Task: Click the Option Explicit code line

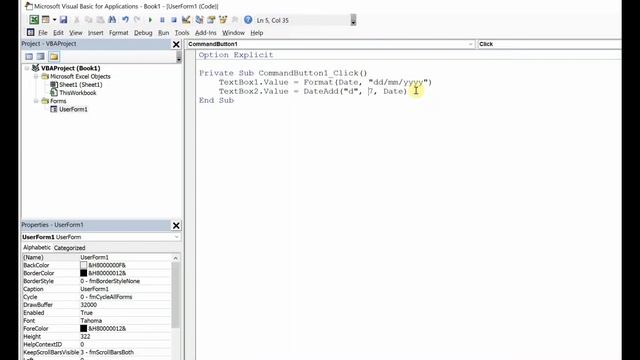Action: (x=236, y=55)
